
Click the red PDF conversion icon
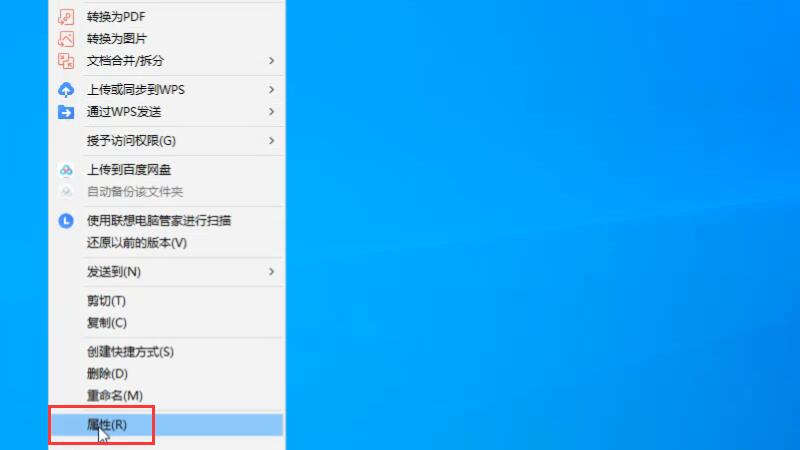66,17
